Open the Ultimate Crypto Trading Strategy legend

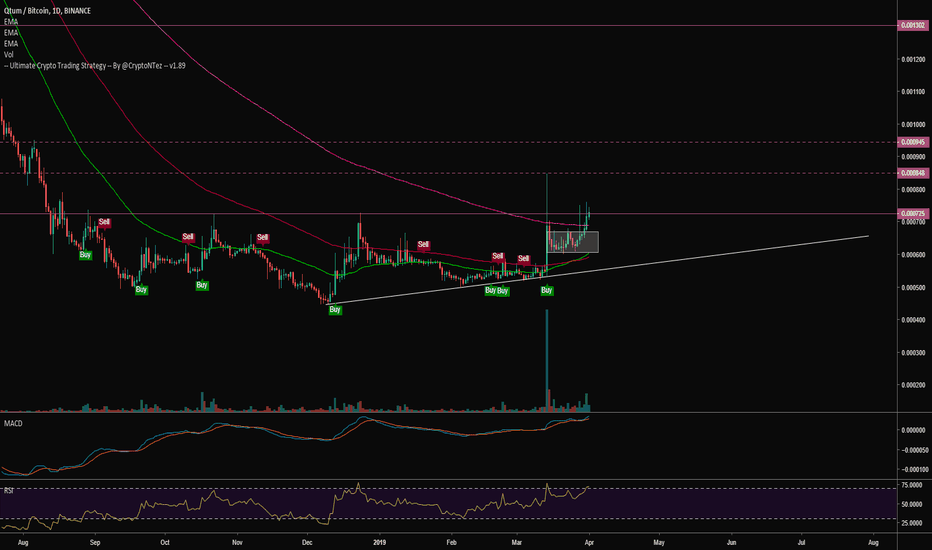click(x=95, y=65)
